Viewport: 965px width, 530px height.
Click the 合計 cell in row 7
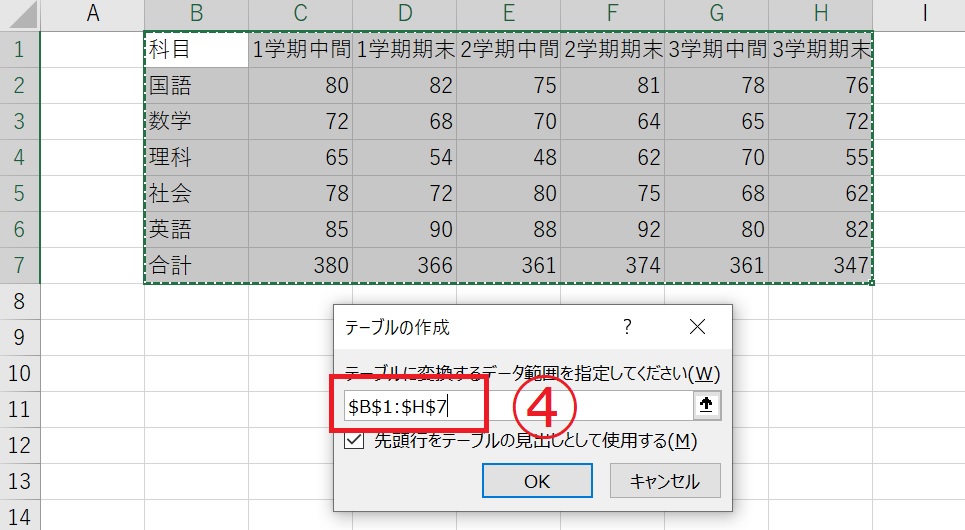pyautogui.click(x=196, y=265)
